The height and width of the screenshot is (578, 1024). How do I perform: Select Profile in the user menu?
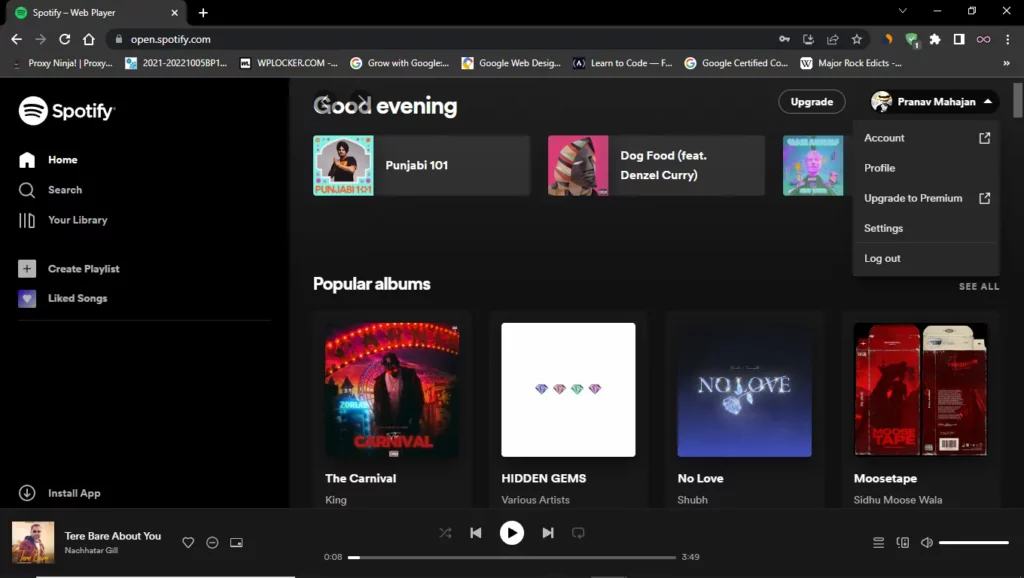coord(926,168)
